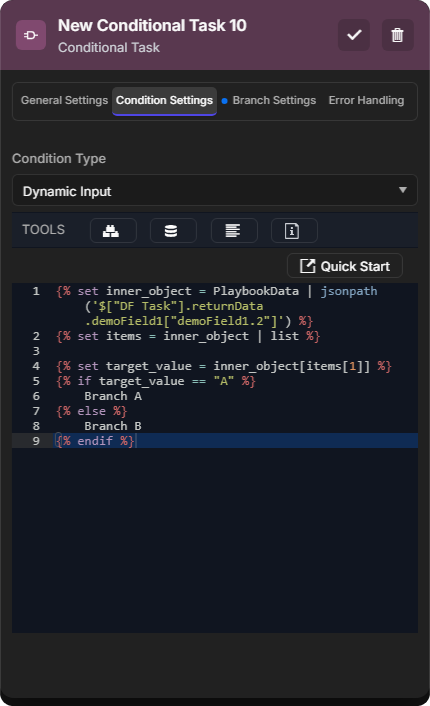The image size is (430, 706).
Task: Switch to the General Settings tab
Action: [x=64, y=100]
